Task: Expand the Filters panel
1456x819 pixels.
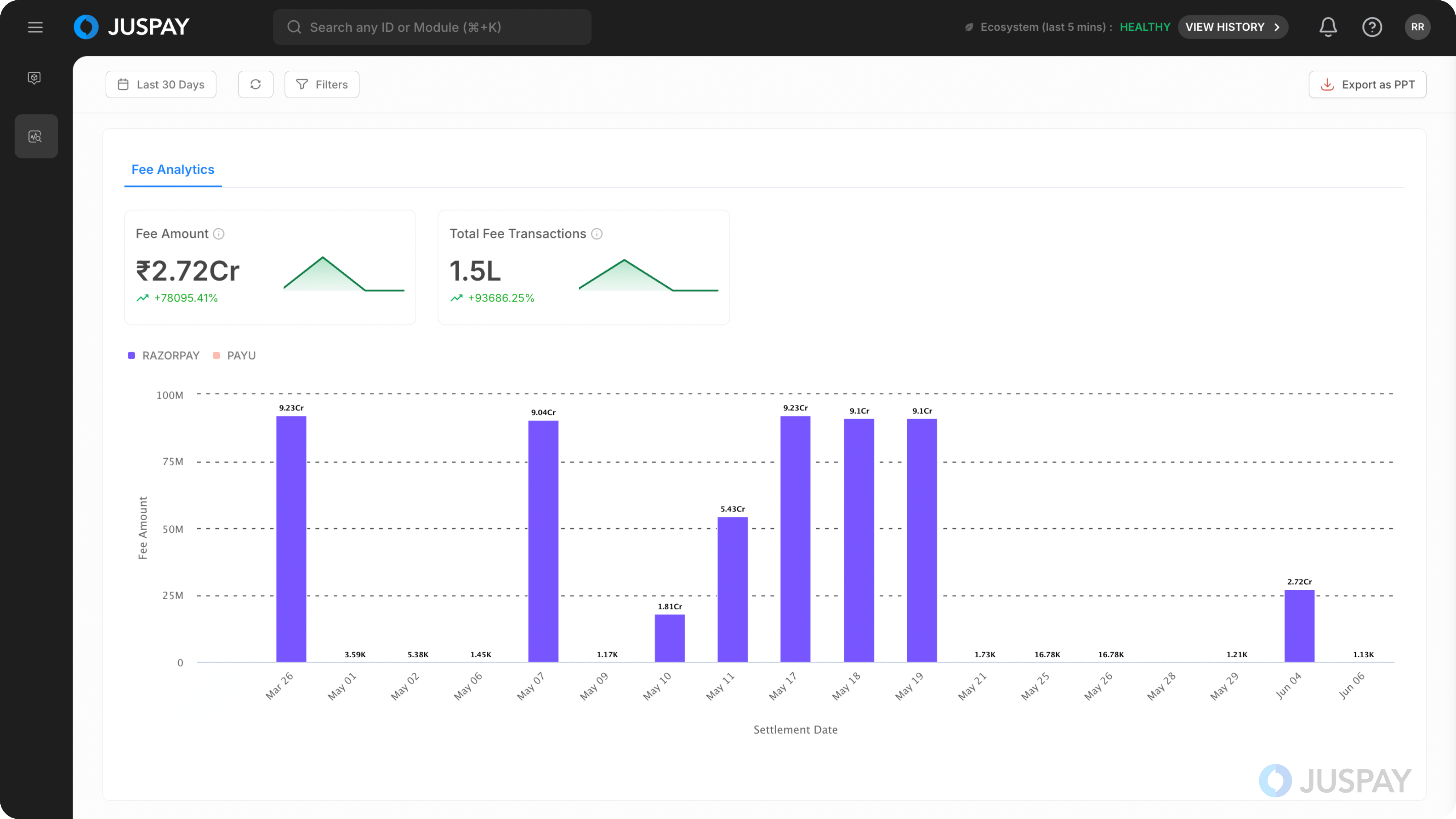Action: click(x=322, y=84)
